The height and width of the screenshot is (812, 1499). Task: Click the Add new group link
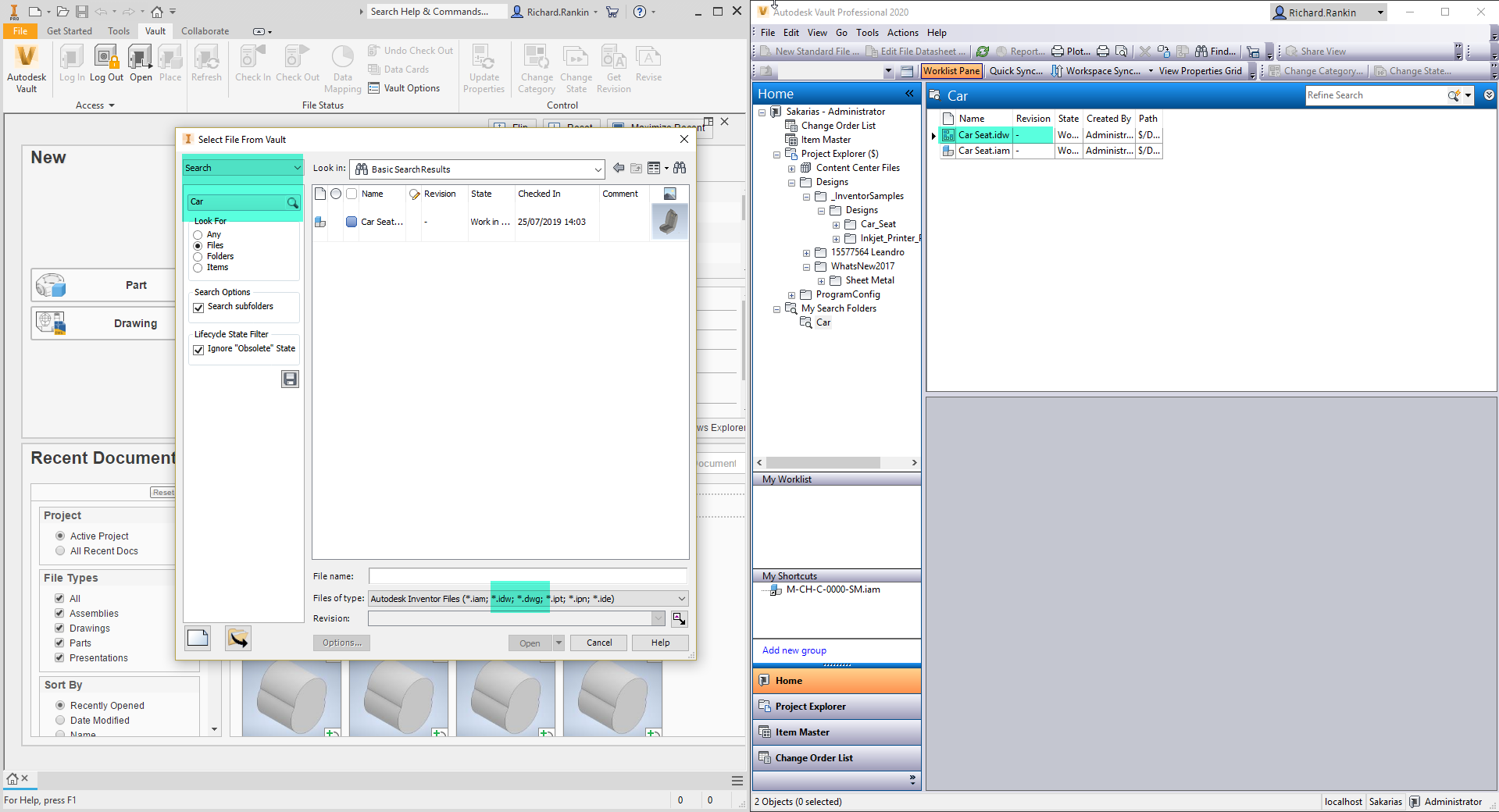tap(794, 650)
